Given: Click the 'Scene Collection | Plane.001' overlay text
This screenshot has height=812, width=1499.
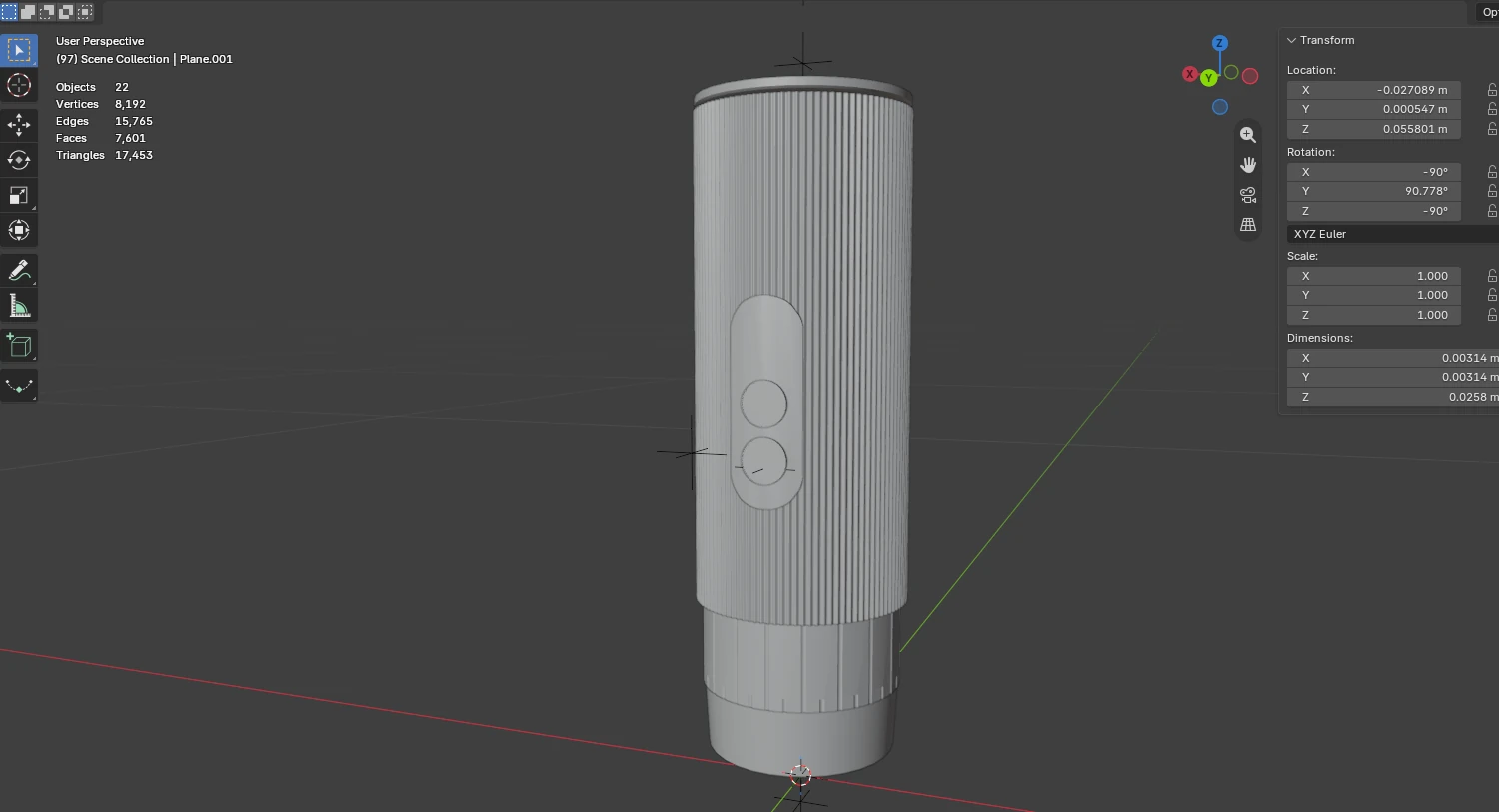Looking at the screenshot, I should pyautogui.click(x=157, y=59).
